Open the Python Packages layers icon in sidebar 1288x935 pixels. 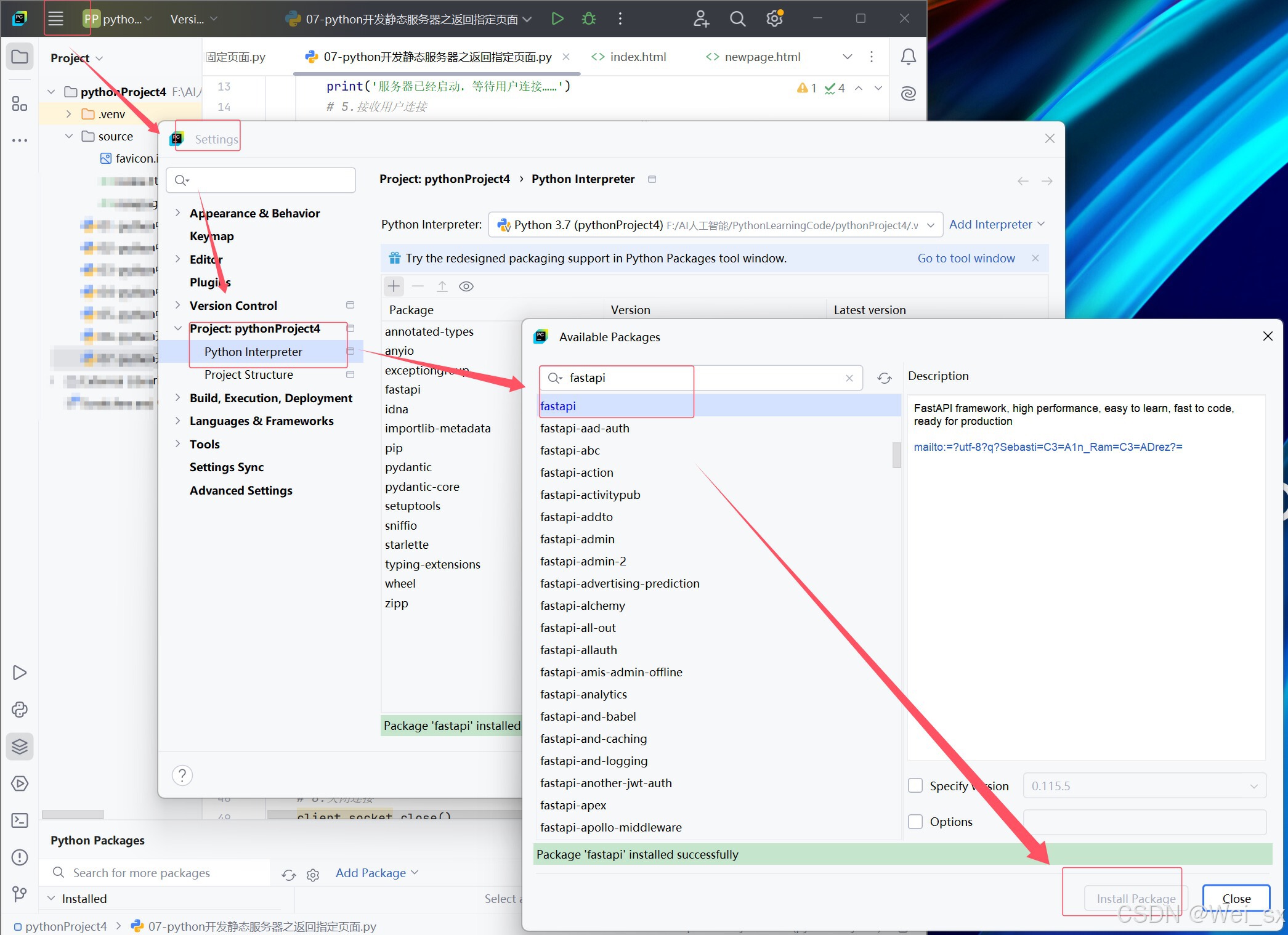[x=20, y=747]
